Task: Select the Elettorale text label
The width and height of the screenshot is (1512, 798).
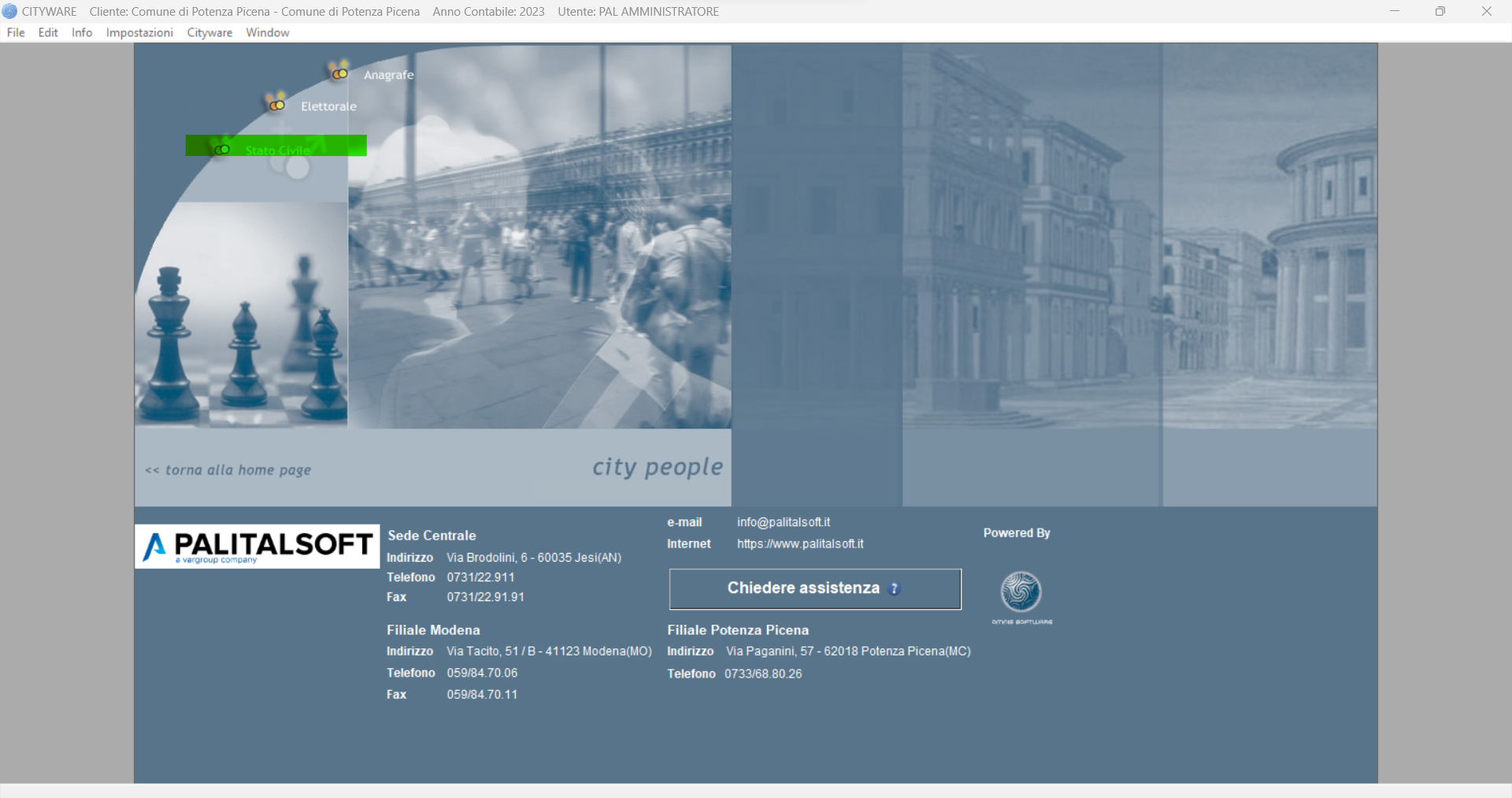Action: tap(328, 106)
